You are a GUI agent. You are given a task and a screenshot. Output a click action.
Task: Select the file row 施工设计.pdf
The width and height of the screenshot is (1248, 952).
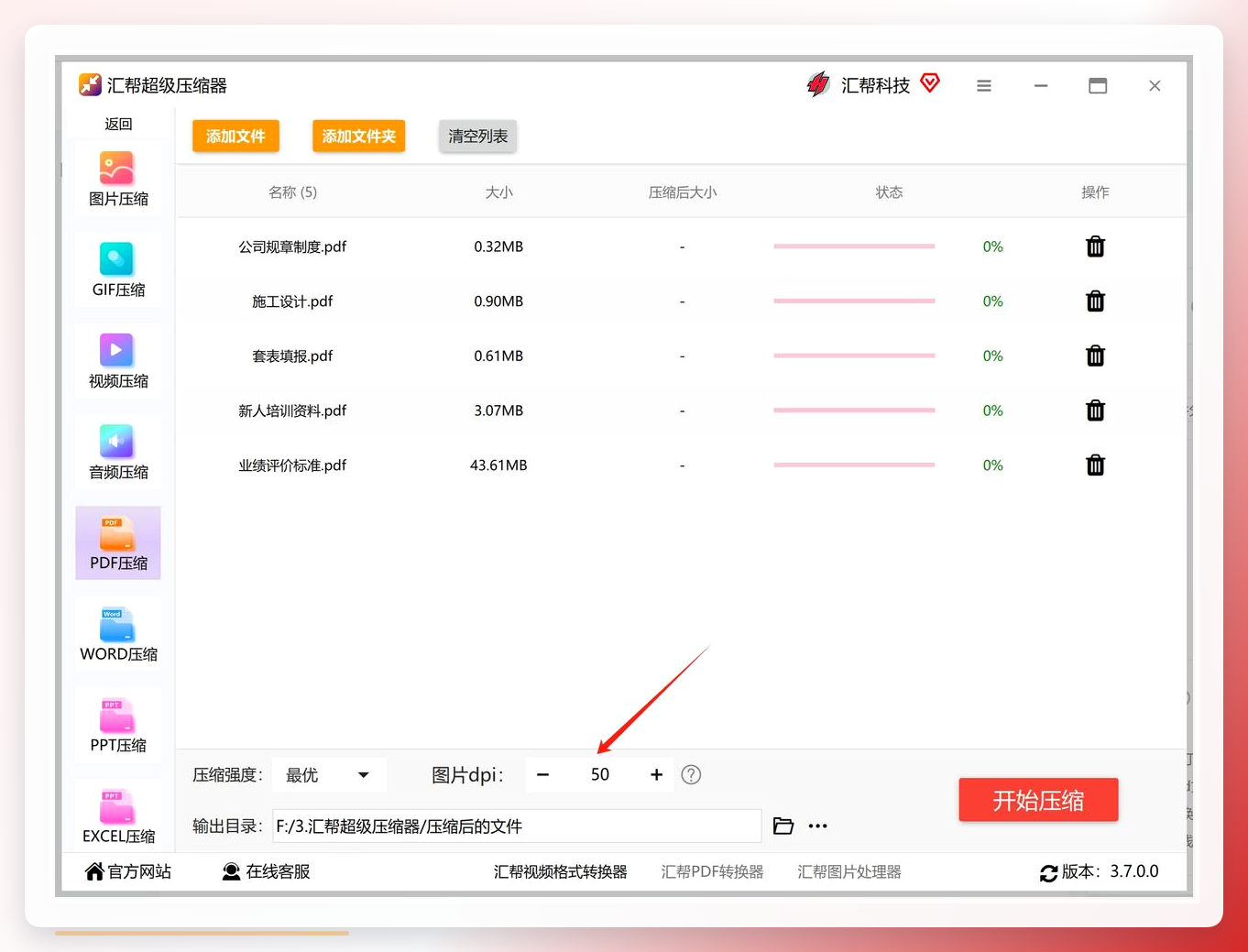pos(681,301)
